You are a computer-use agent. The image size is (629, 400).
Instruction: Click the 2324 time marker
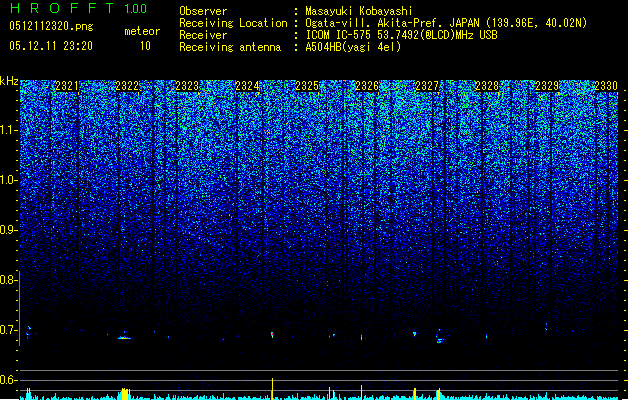tap(247, 86)
